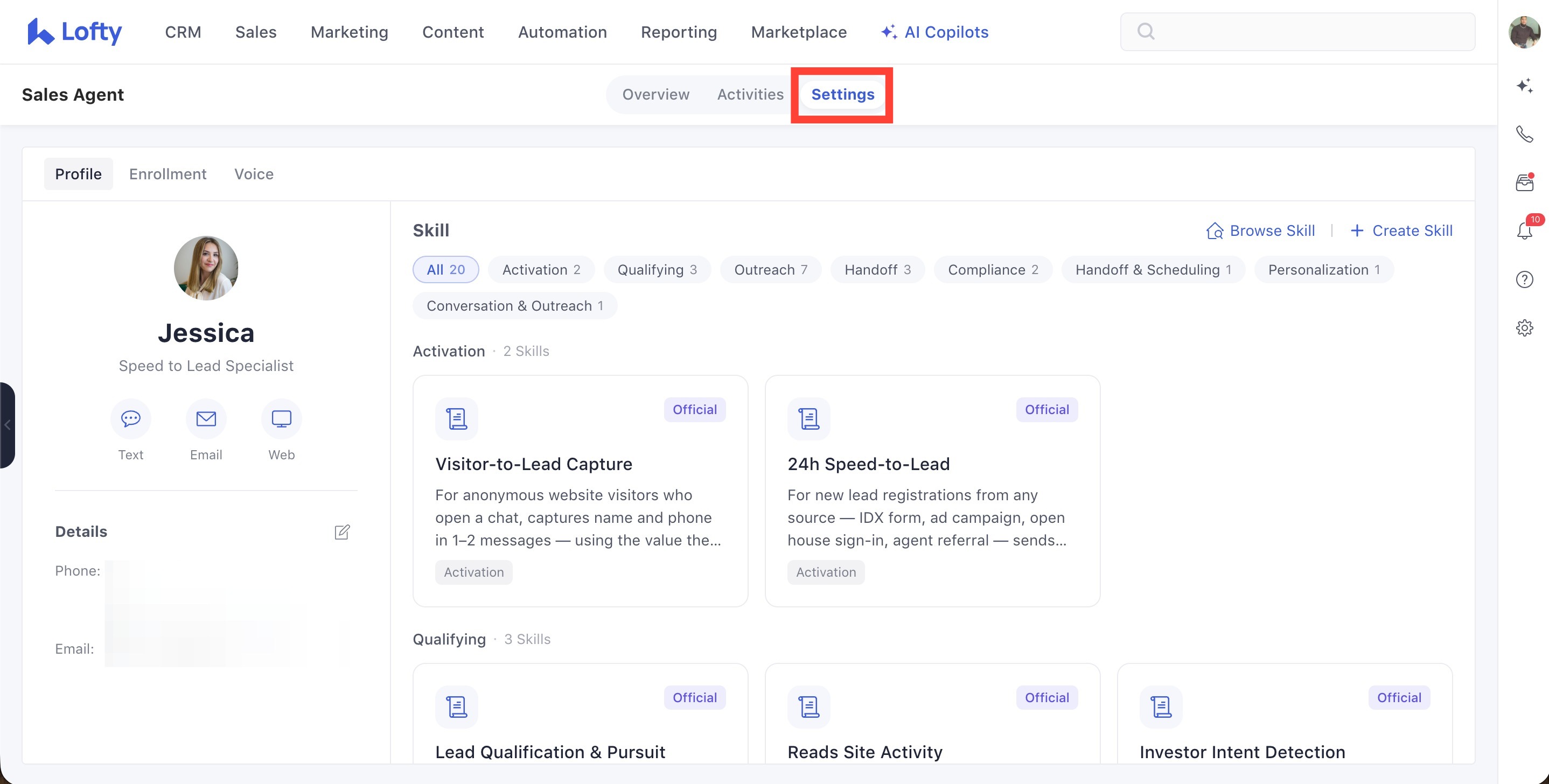
Task: Filter skills by Compliance 2
Action: 993,269
